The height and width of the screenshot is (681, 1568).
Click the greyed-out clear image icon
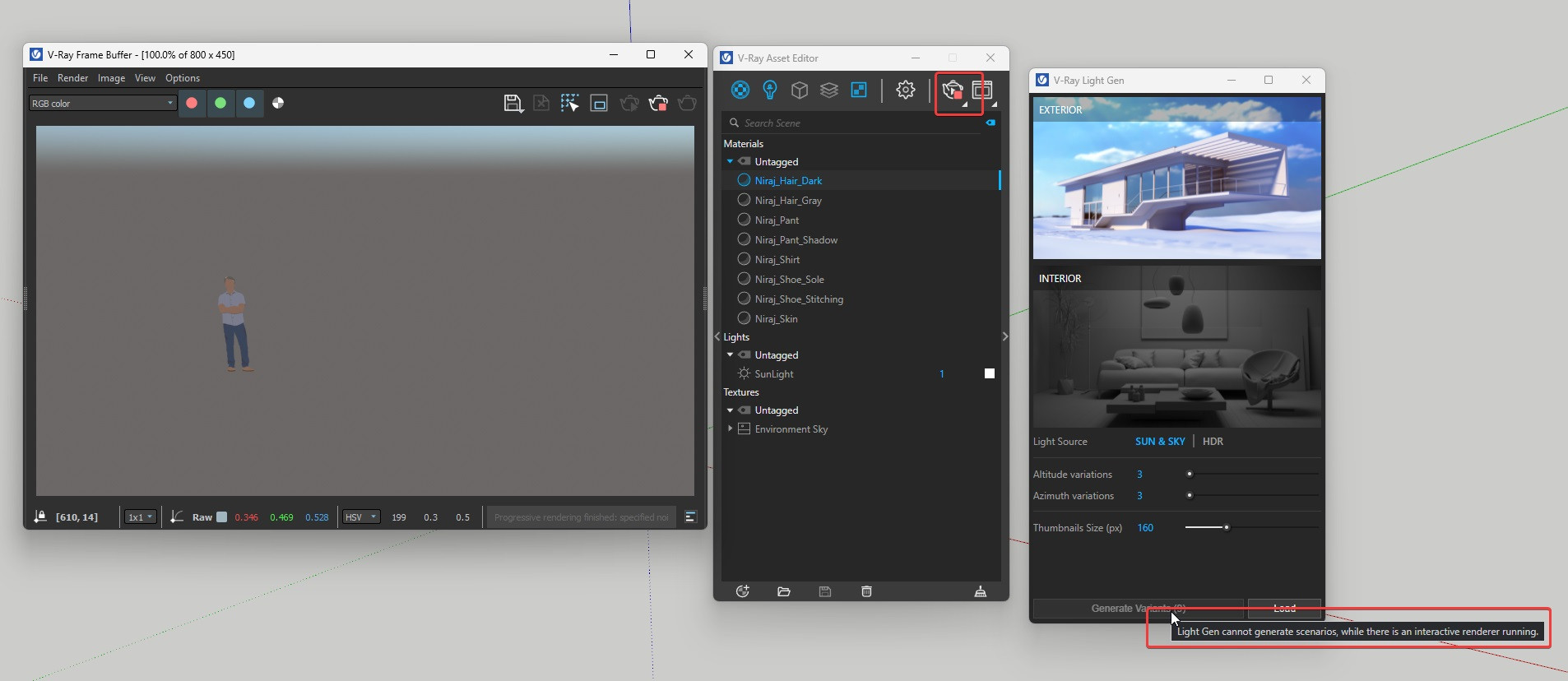point(541,103)
